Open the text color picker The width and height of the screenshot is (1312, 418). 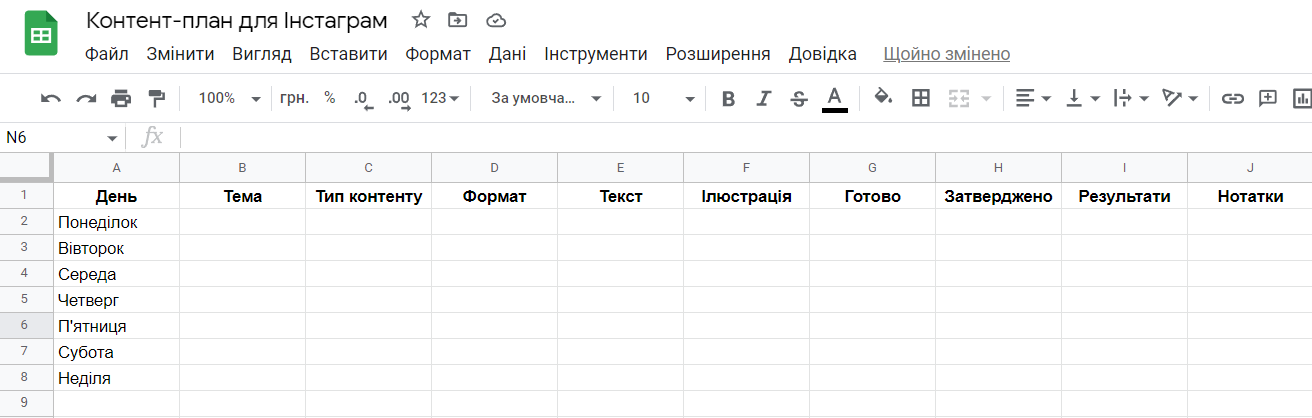[x=835, y=98]
